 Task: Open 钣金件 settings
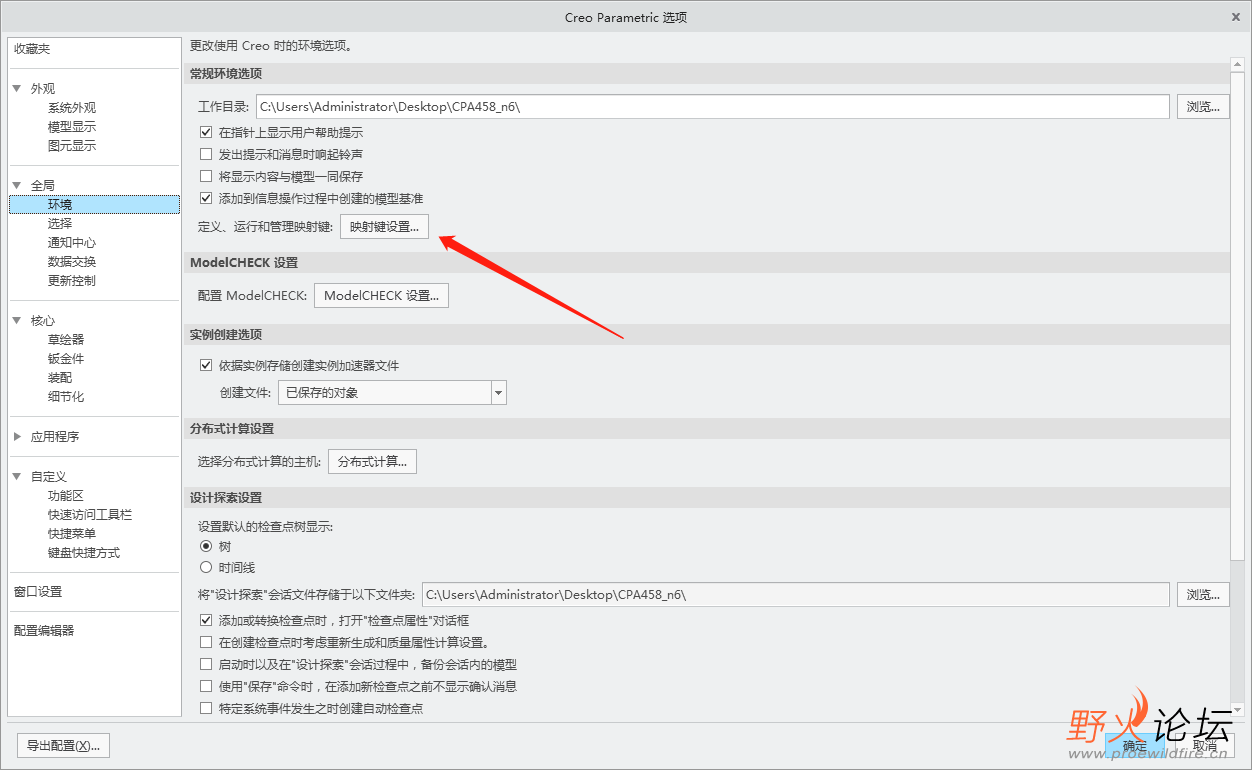[66, 358]
